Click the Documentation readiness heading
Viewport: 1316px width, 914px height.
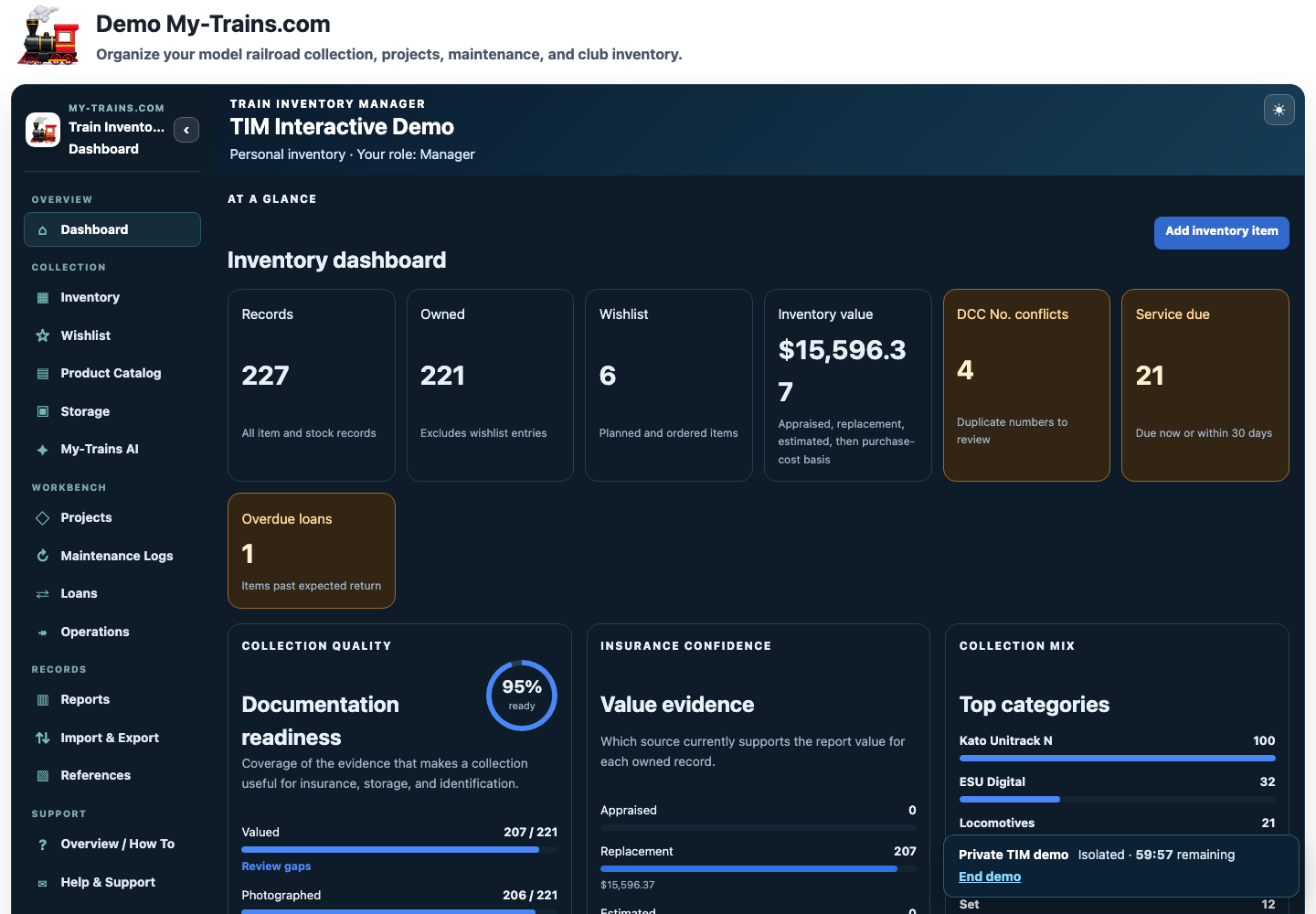tap(321, 721)
